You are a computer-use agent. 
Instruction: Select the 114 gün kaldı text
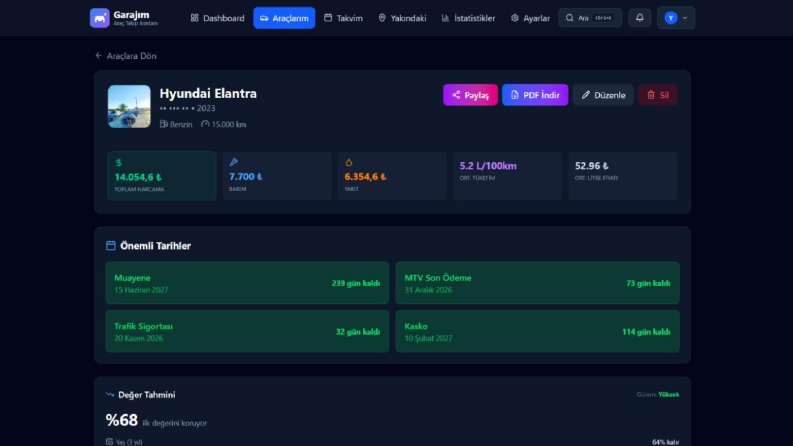click(646, 332)
